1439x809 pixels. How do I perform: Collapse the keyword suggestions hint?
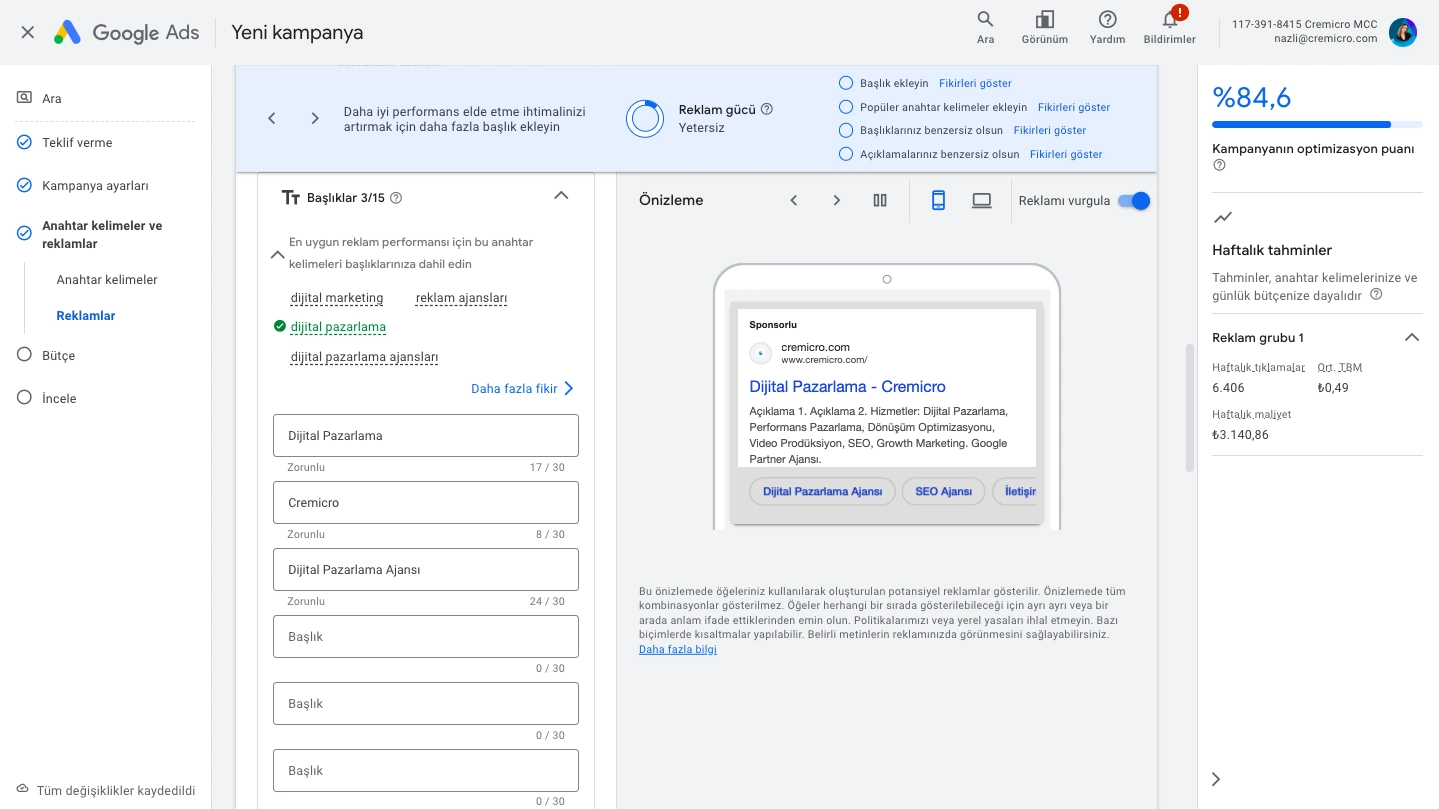[278, 254]
